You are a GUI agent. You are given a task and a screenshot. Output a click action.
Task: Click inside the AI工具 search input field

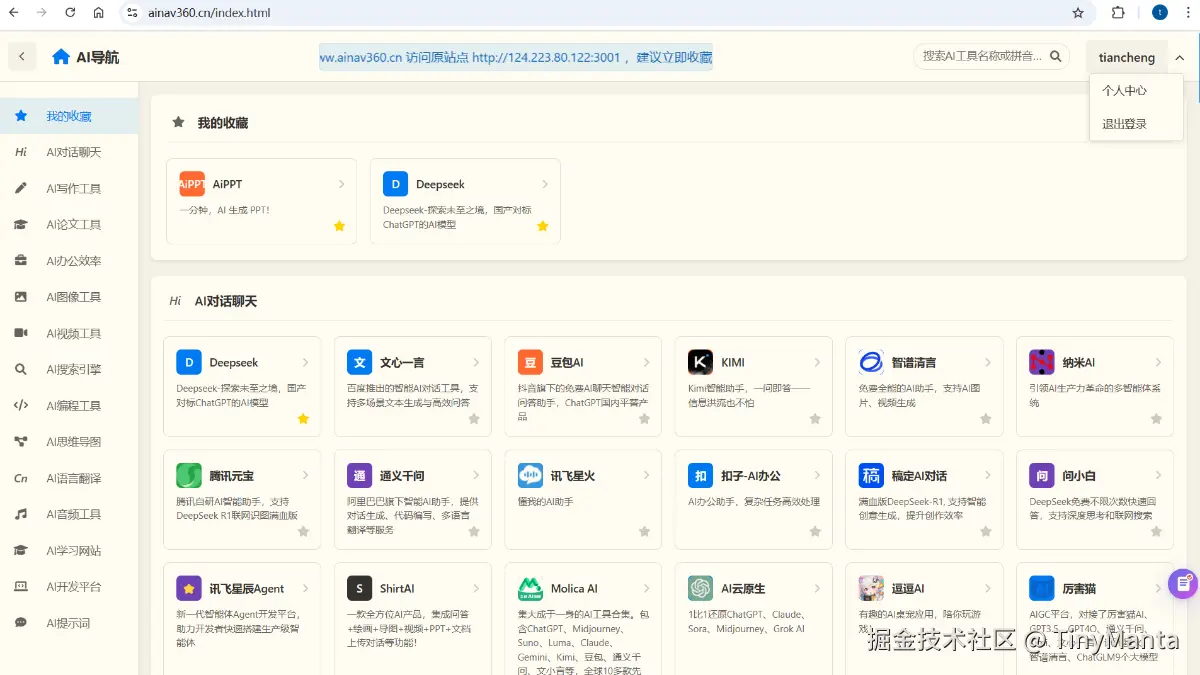coord(985,57)
